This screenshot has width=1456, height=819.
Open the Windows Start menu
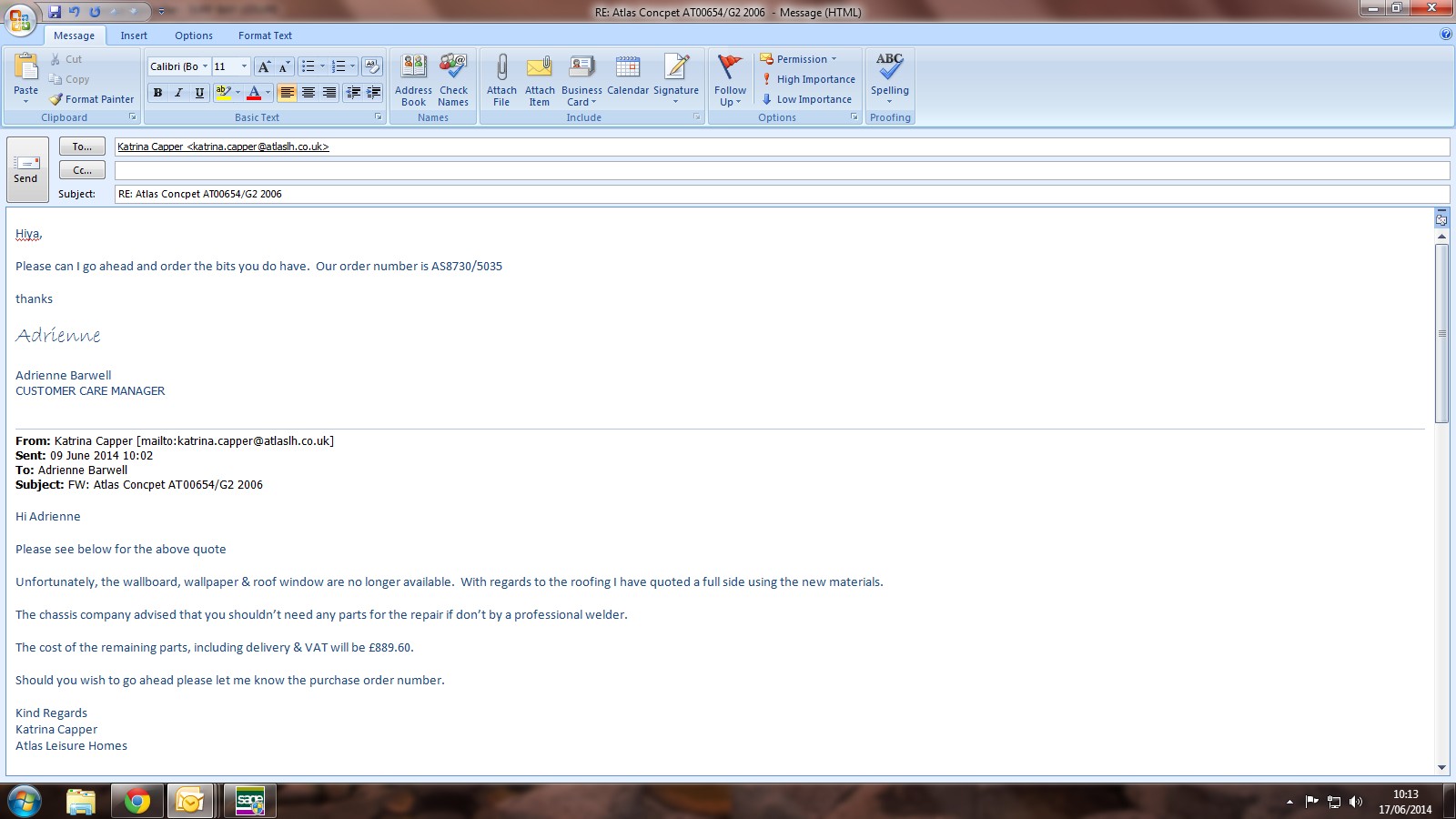24,802
